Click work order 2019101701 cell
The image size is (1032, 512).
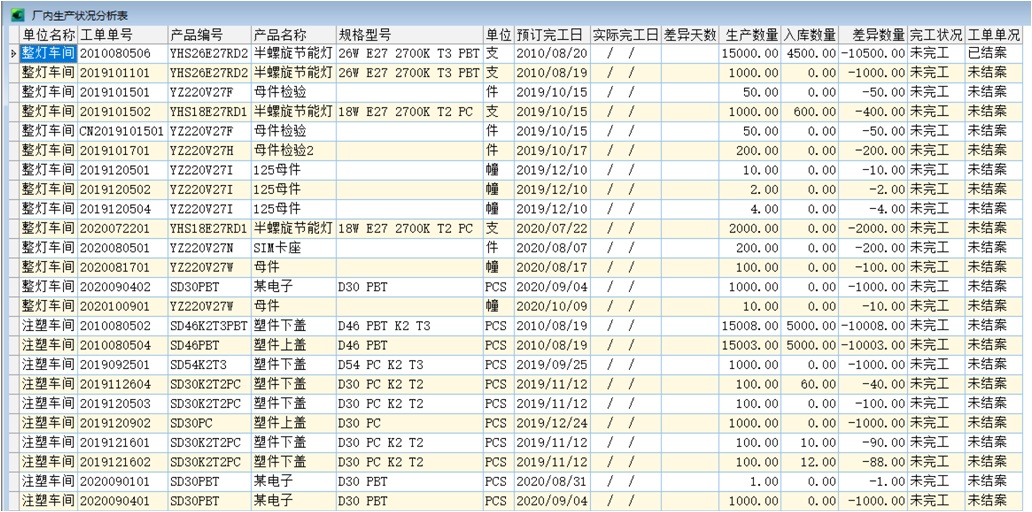pyautogui.click(x=123, y=151)
